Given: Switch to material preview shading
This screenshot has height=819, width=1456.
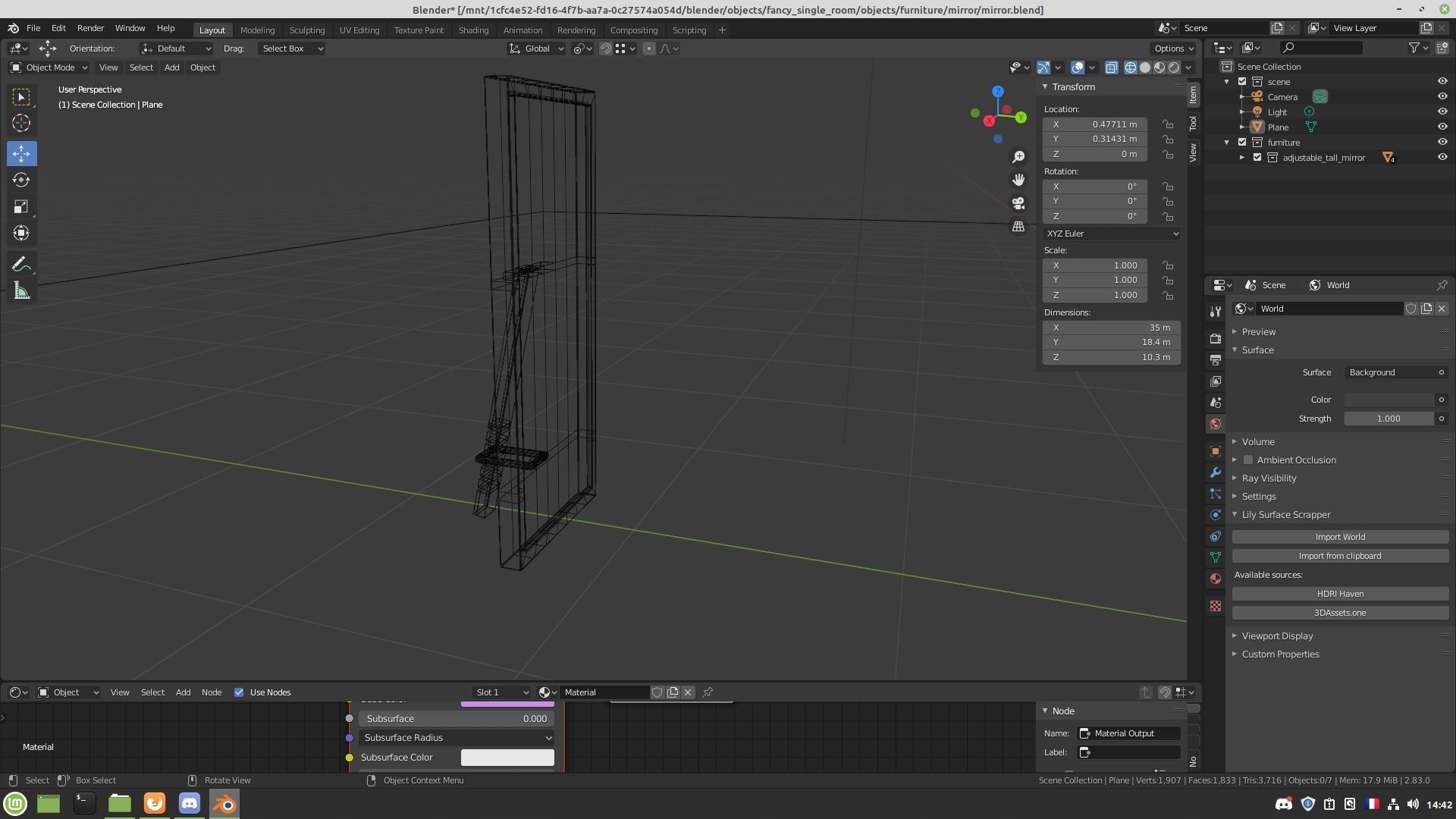Looking at the screenshot, I should [x=1159, y=67].
